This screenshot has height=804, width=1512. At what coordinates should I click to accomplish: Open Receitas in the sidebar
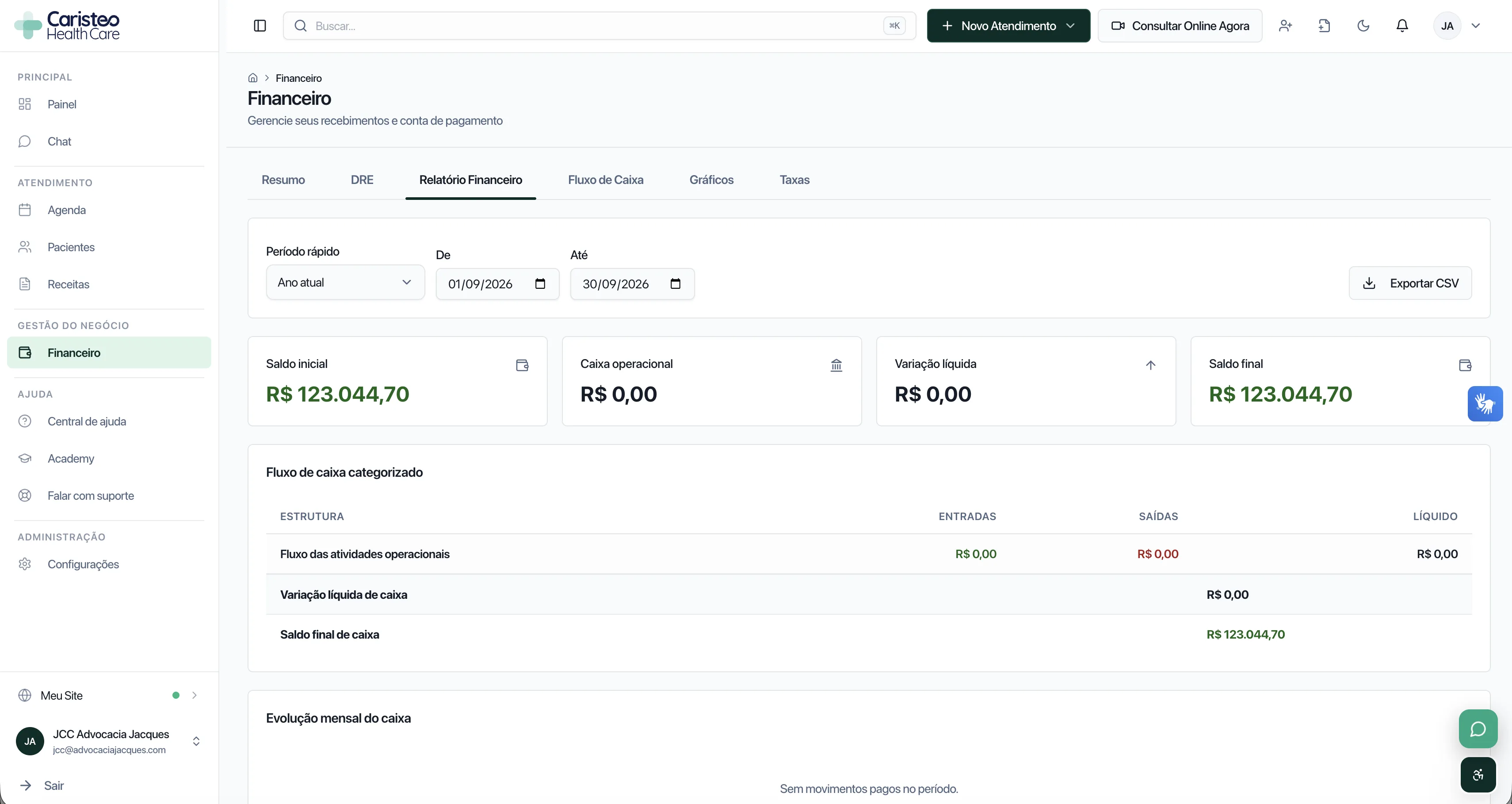(x=109, y=284)
